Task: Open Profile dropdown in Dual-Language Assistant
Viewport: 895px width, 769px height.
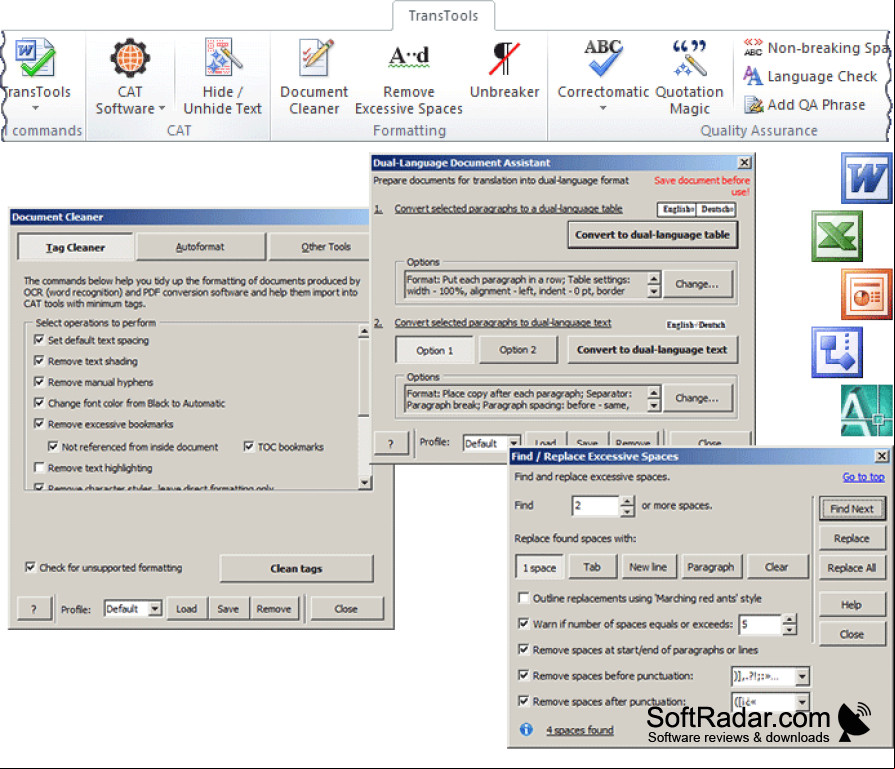Action: click(514, 443)
